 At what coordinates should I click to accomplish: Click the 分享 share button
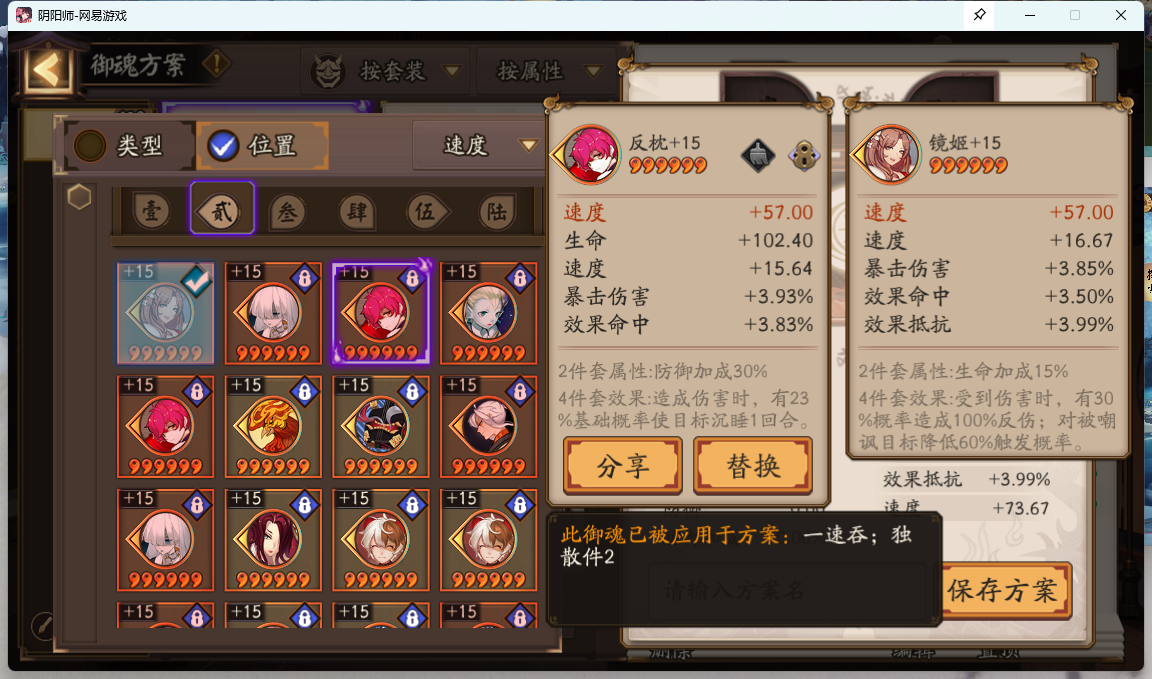coord(623,466)
